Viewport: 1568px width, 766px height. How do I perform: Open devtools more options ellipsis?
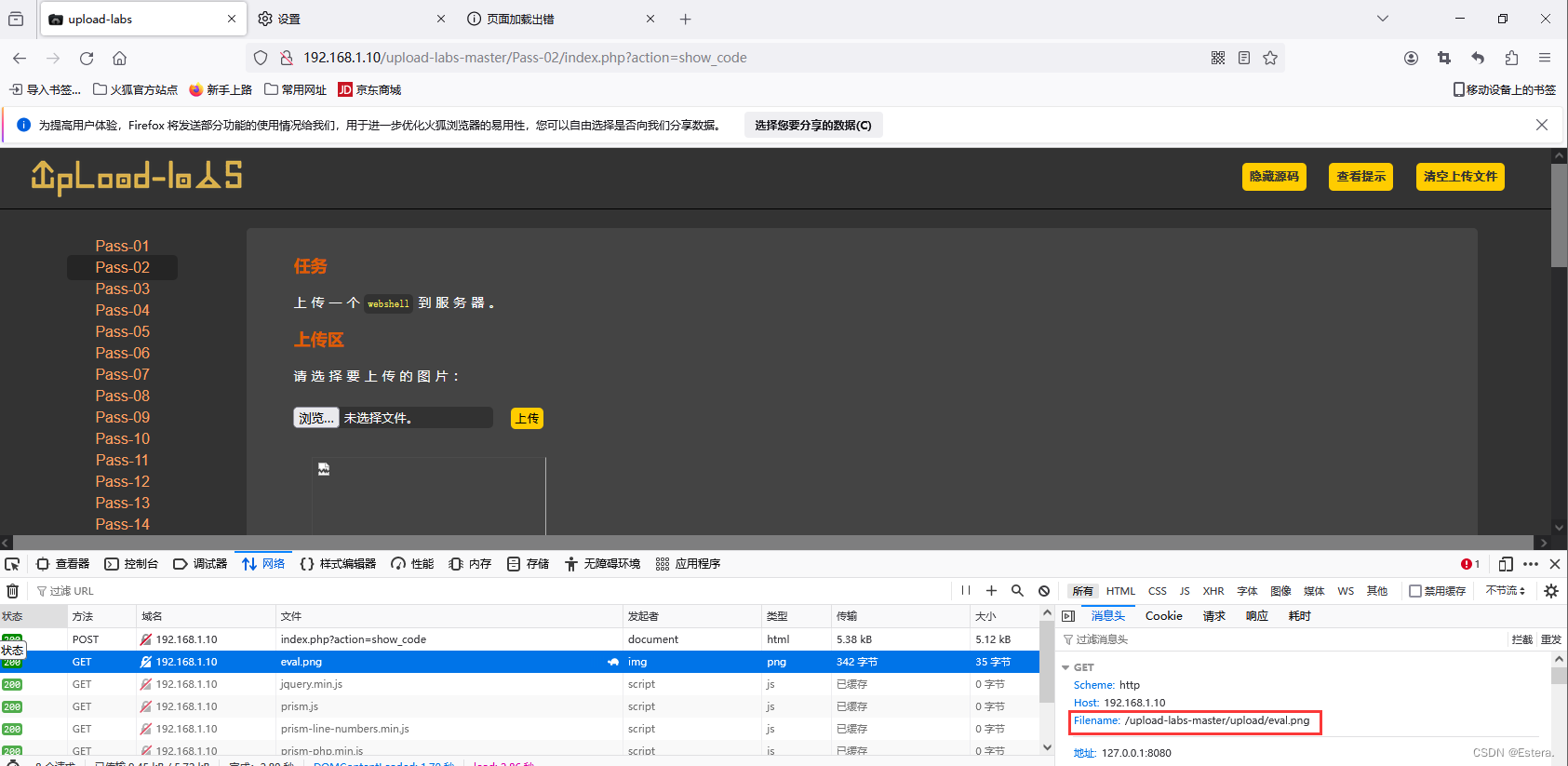pos(1531,564)
